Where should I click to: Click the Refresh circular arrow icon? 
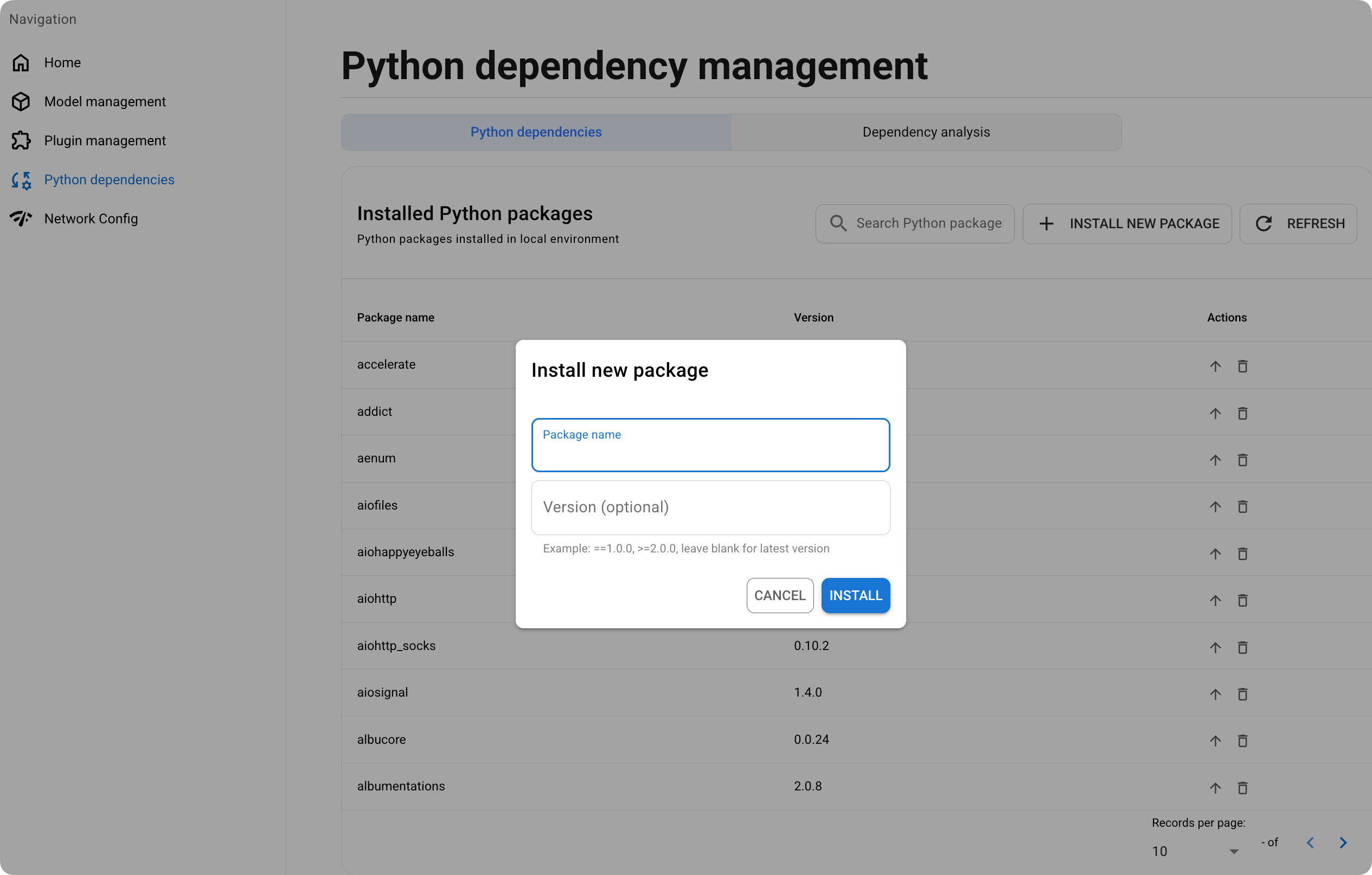(1264, 223)
